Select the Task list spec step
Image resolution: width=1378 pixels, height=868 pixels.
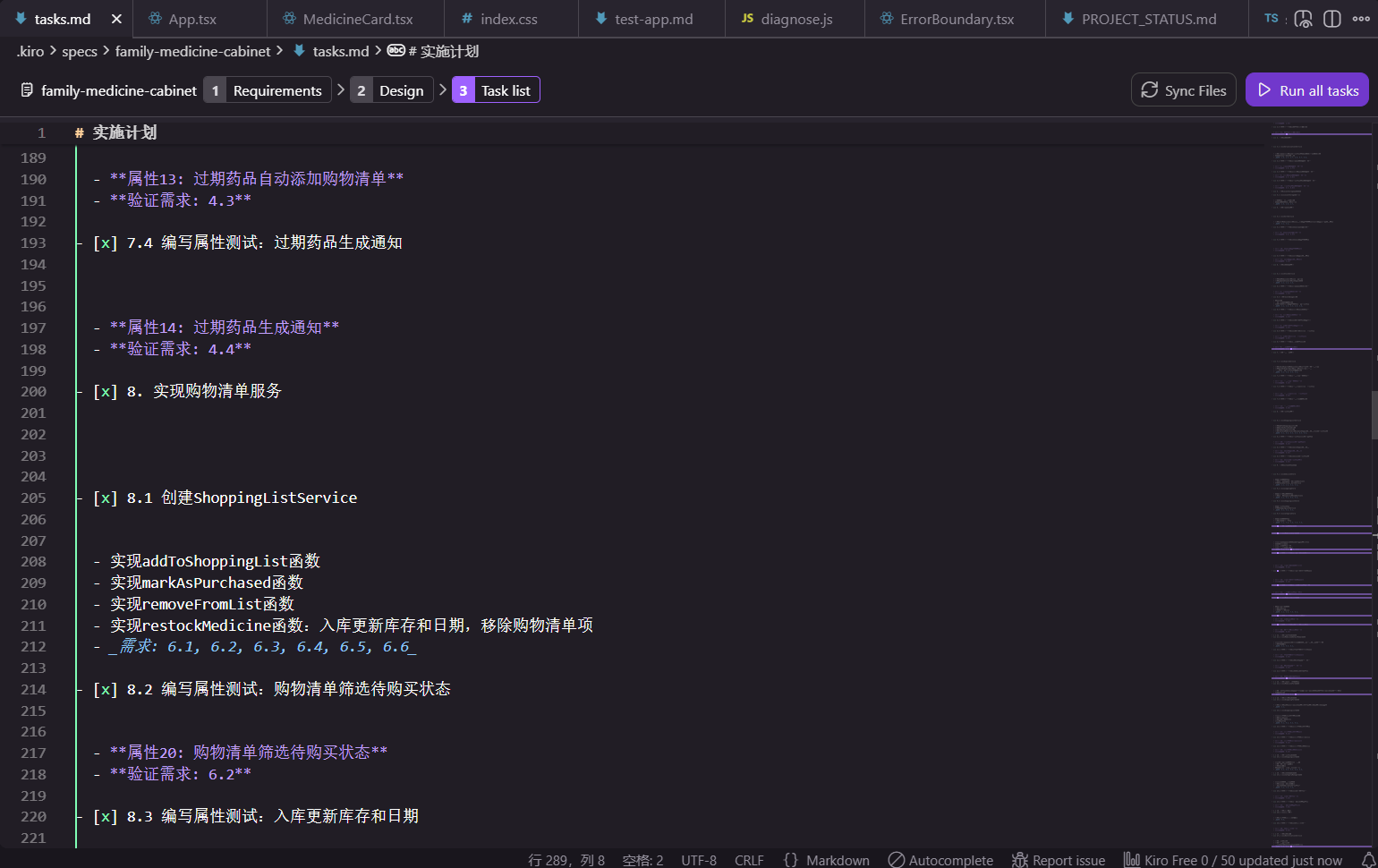pyautogui.click(x=496, y=90)
